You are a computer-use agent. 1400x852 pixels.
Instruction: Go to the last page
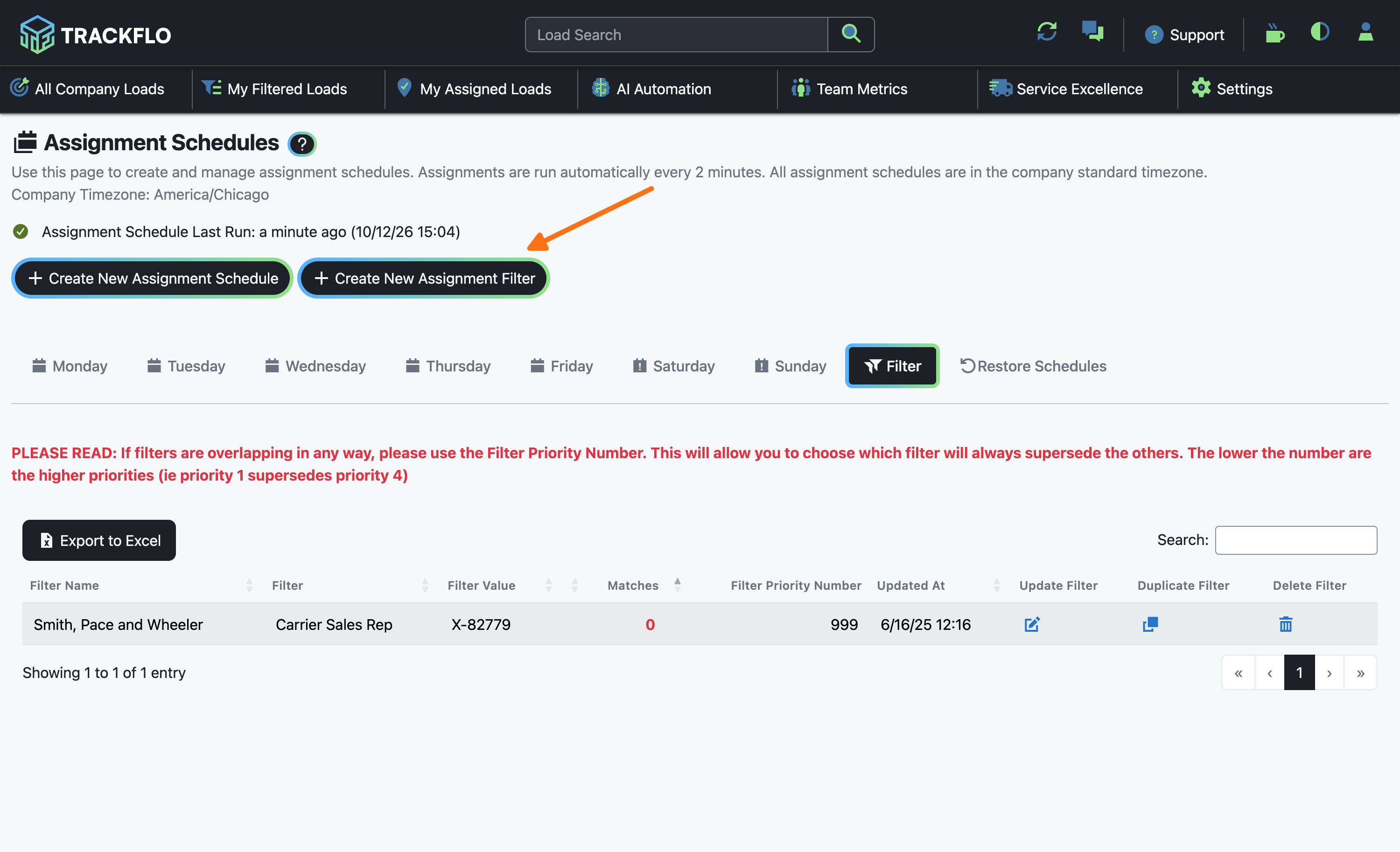pyautogui.click(x=1360, y=672)
